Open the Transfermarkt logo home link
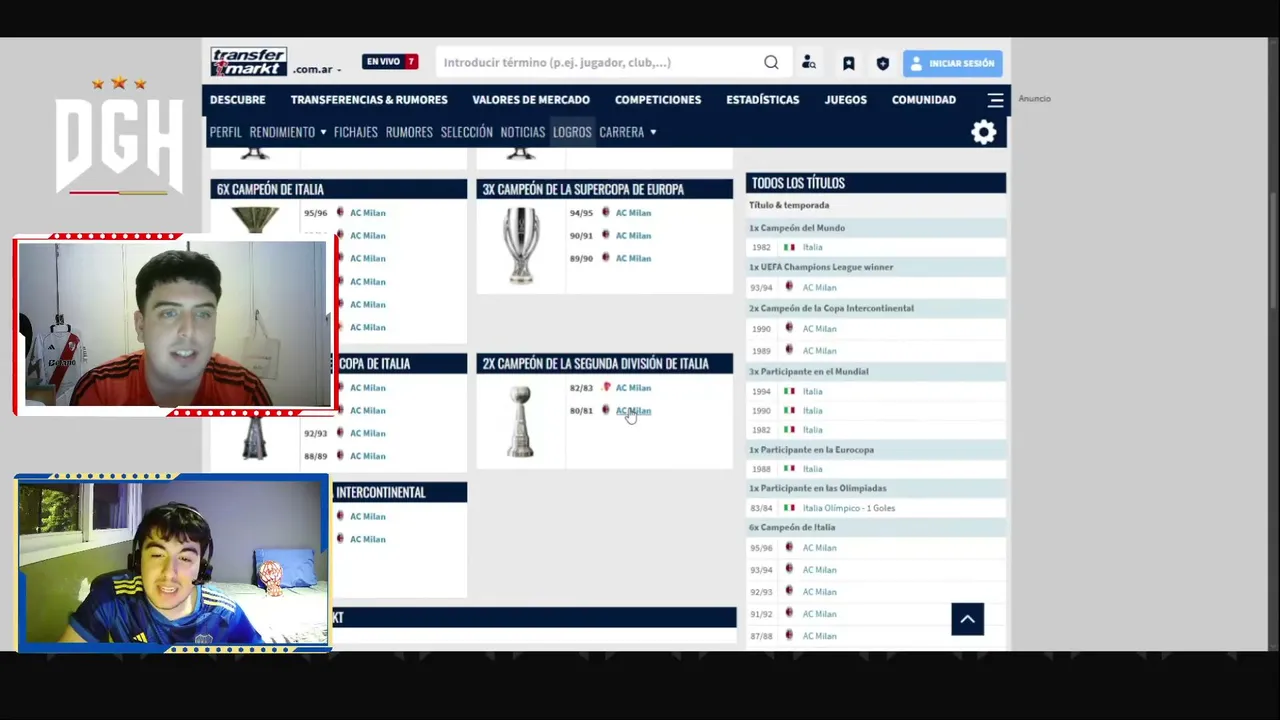The height and width of the screenshot is (720, 1280). [249, 62]
